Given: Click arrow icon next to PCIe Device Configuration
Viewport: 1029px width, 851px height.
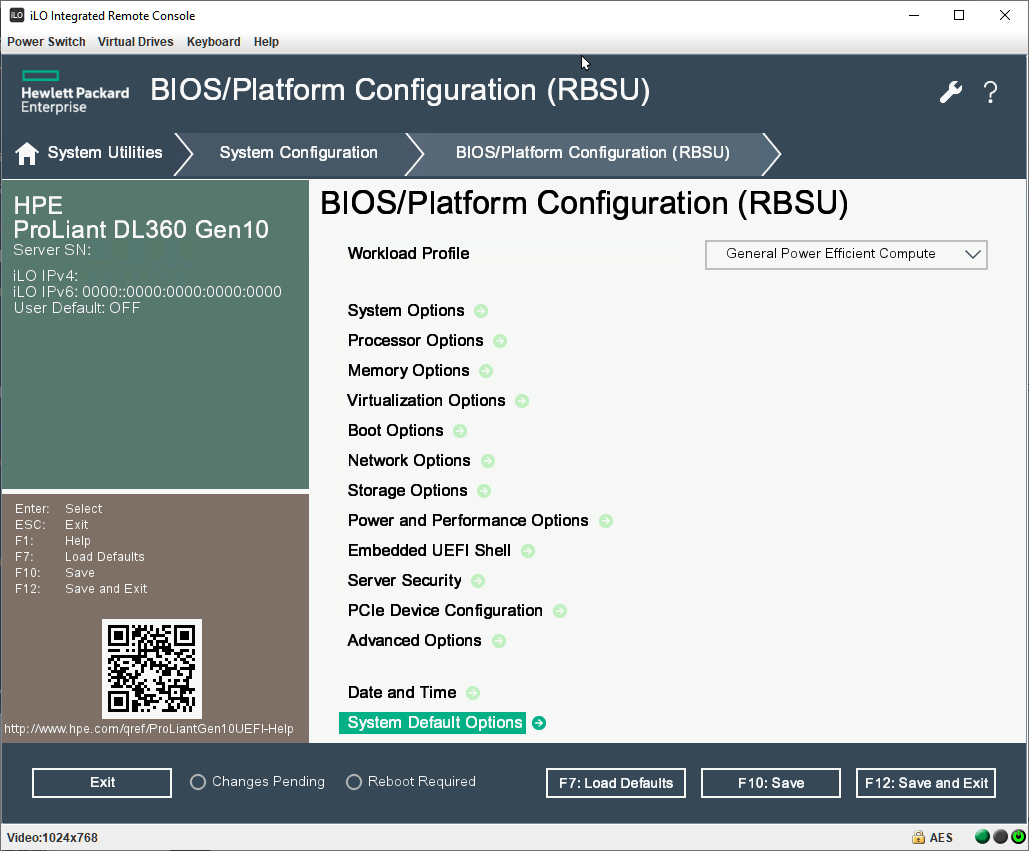Looking at the screenshot, I should tap(560, 611).
